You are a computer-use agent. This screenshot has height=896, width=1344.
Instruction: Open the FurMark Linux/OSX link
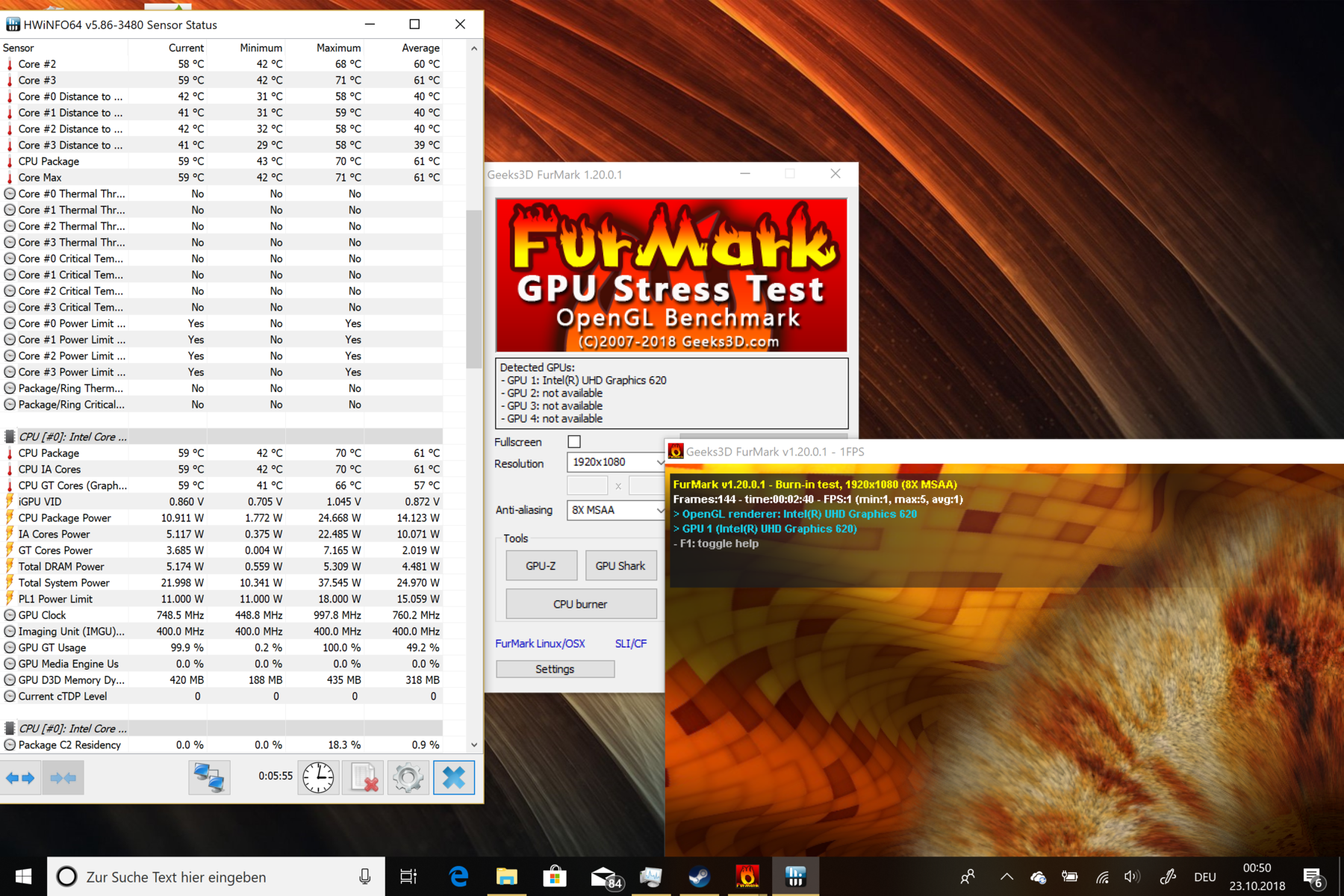click(x=540, y=644)
